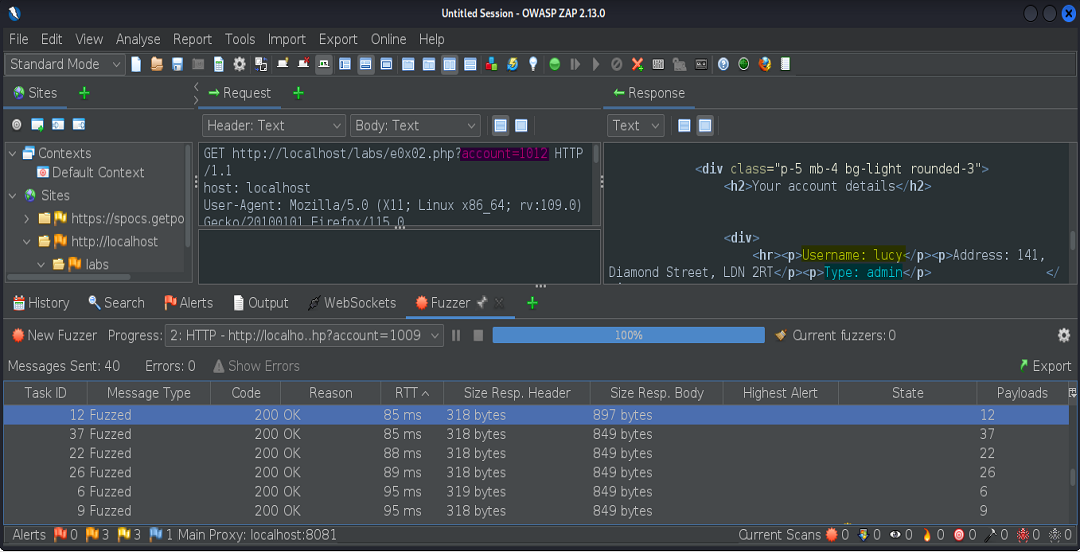Sort results by the RTT column header
1080x553 pixels.
412,393
